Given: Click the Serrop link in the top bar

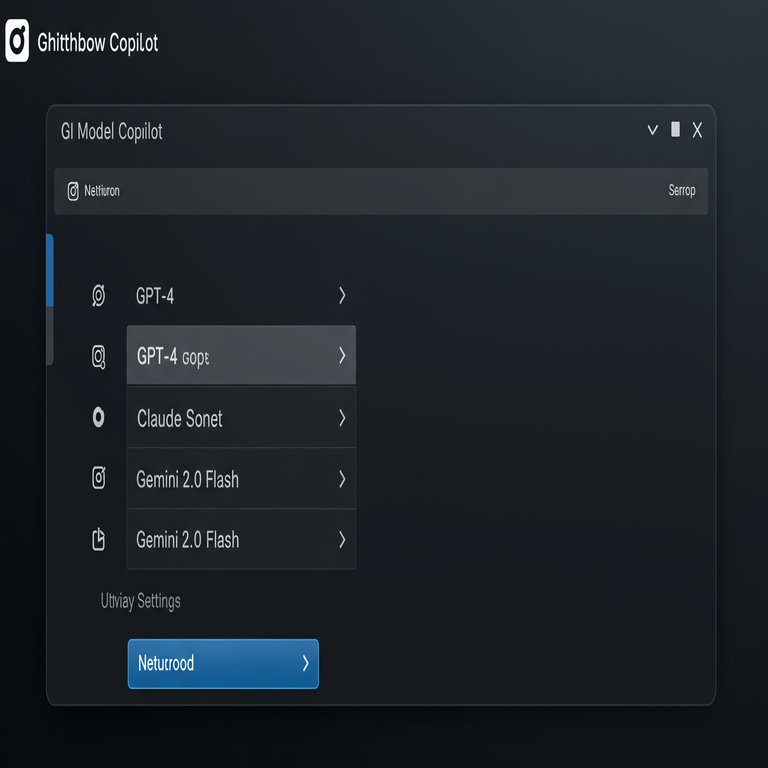Looking at the screenshot, I should [x=682, y=190].
